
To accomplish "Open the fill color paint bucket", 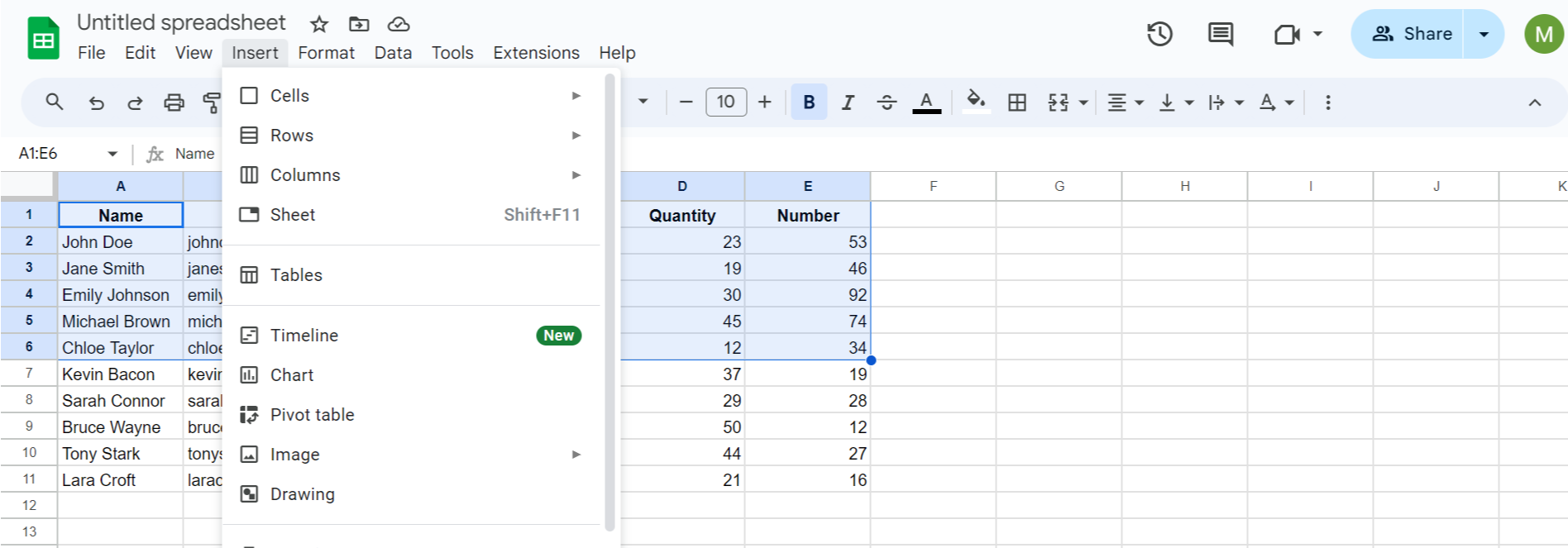I will (x=976, y=102).
